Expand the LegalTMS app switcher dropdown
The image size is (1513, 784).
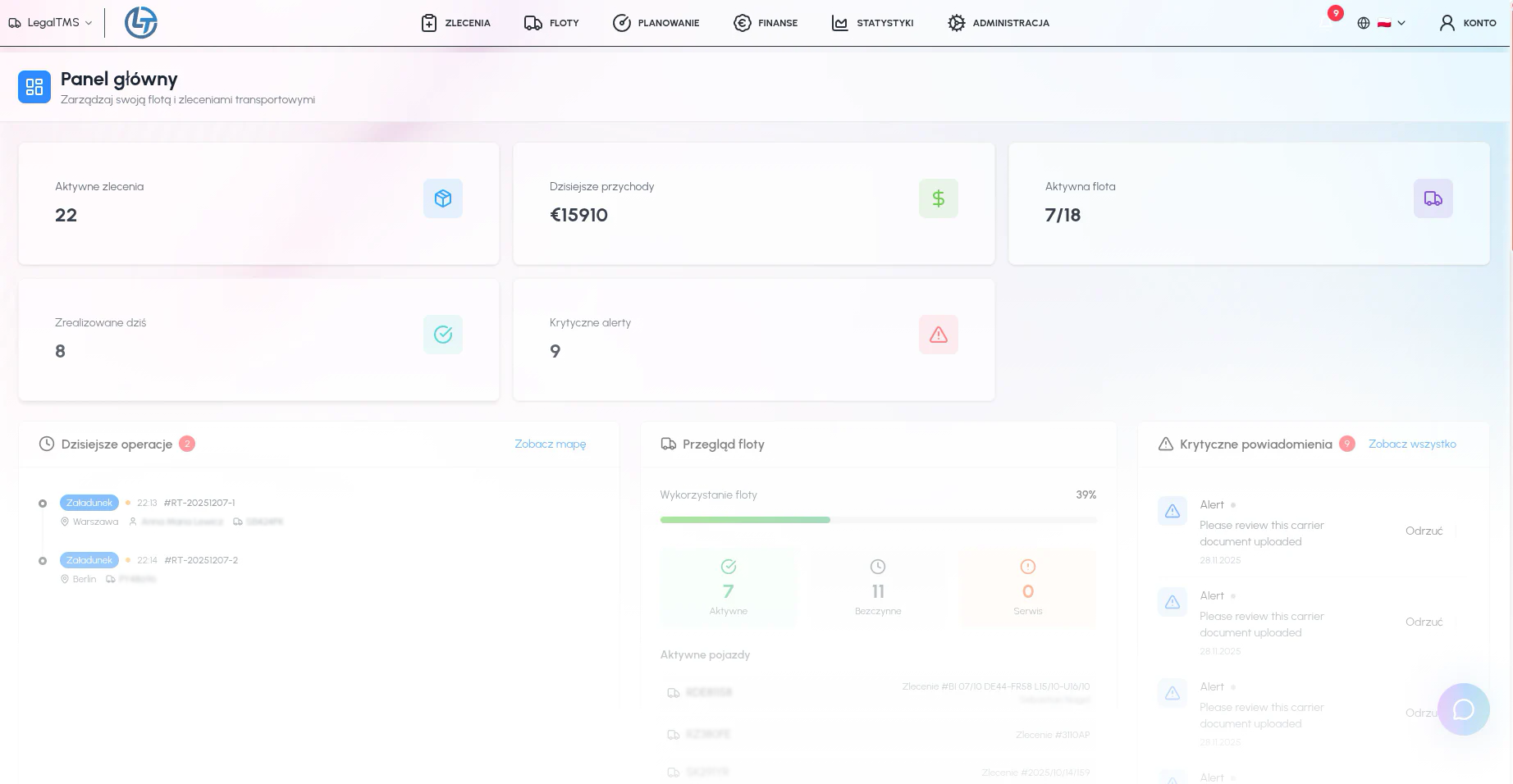(x=51, y=23)
